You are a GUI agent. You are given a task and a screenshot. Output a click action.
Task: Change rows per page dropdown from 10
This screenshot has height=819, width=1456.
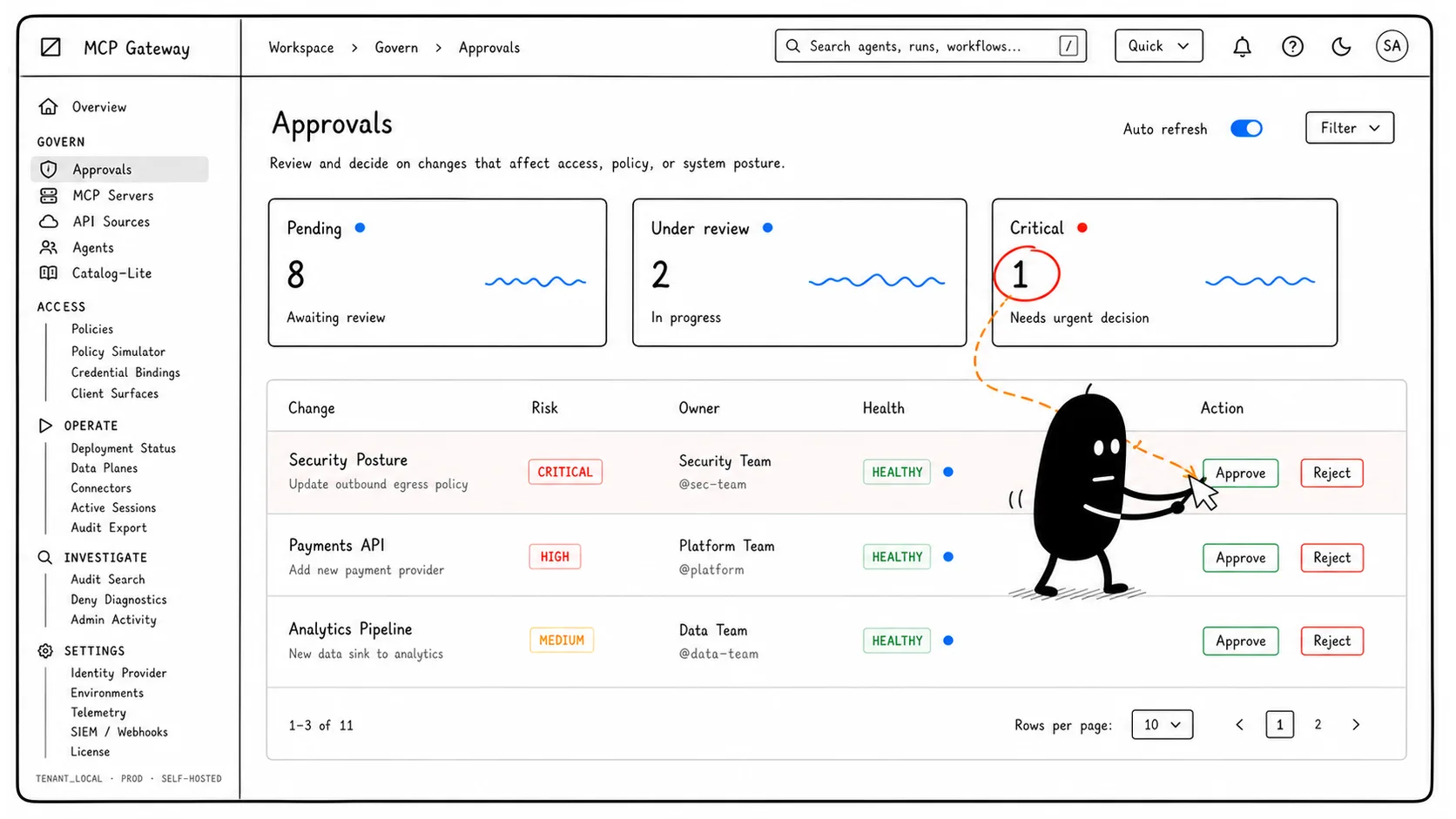(x=1162, y=724)
